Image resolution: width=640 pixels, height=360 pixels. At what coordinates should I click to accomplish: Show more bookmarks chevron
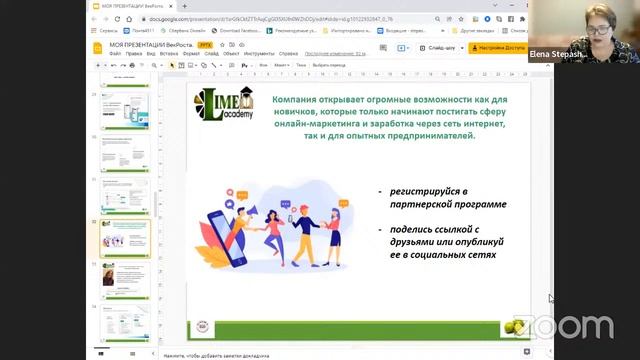[x=442, y=31]
